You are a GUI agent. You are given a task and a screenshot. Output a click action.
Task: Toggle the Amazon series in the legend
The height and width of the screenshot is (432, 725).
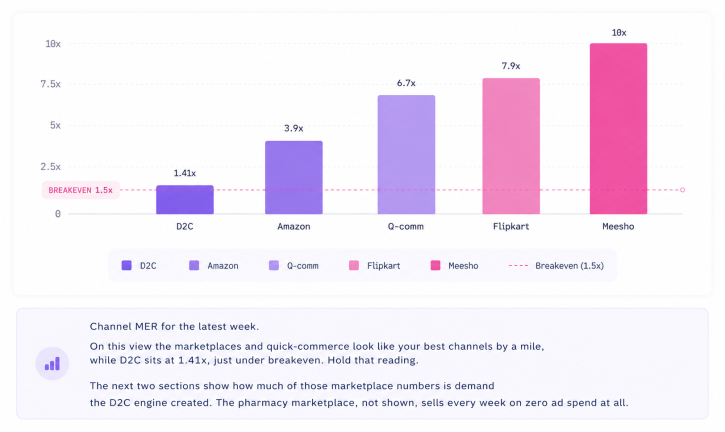click(x=214, y=265)
